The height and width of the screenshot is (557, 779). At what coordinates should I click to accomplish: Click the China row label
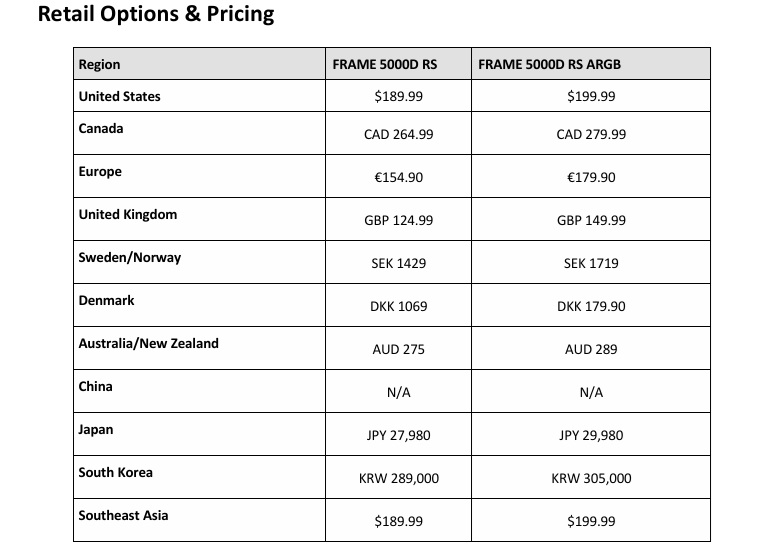point(95,386)
